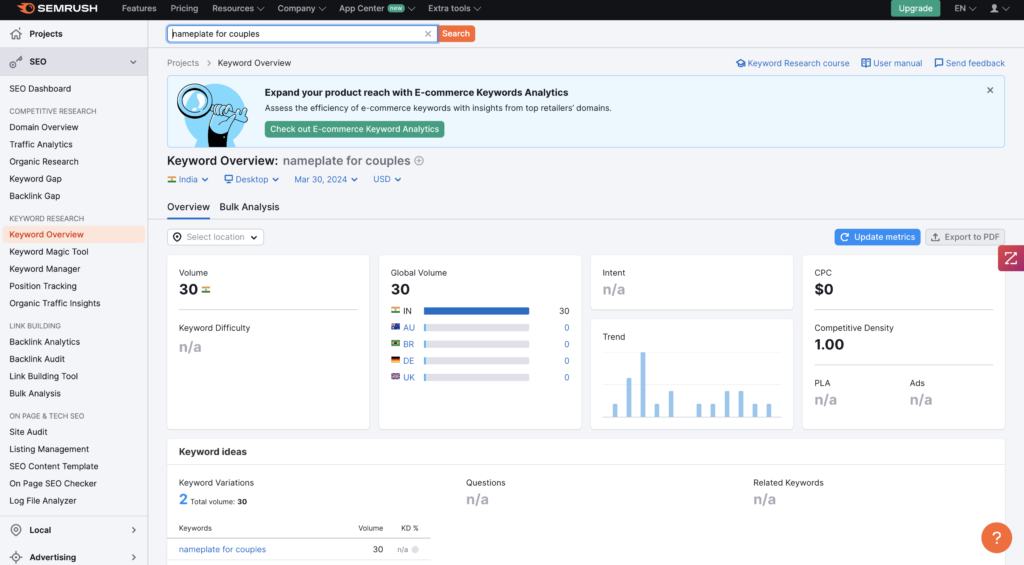Collapse the SEO sidebar section
The width and height of the screenshot is (1024, 565).
point(133,62)
